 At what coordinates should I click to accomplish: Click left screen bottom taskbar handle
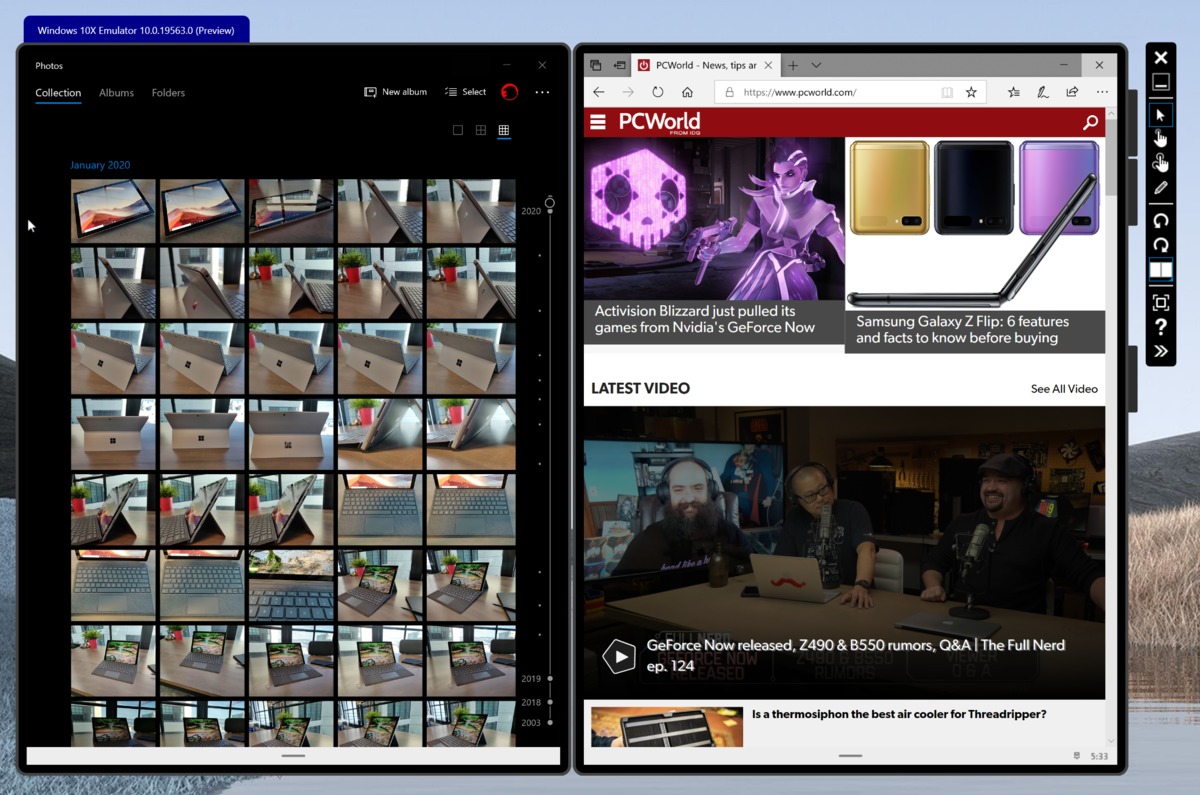293,756
